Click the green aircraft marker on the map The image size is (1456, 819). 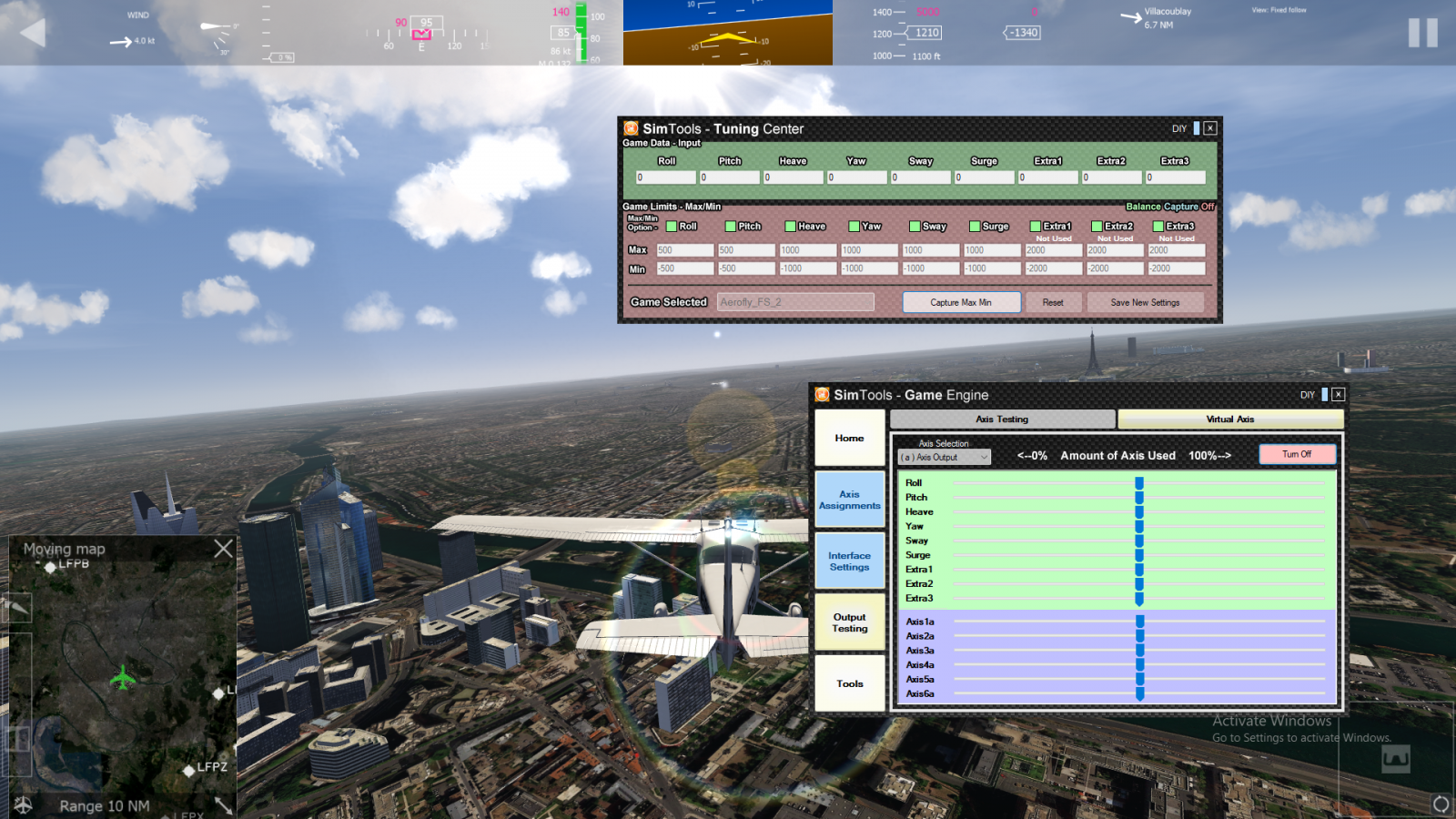click(x=122, y=678)
